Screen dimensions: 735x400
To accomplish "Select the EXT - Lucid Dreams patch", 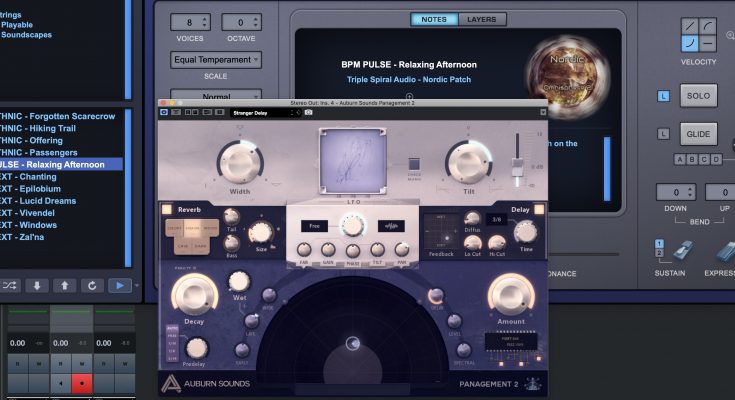I will click(38, 201).
